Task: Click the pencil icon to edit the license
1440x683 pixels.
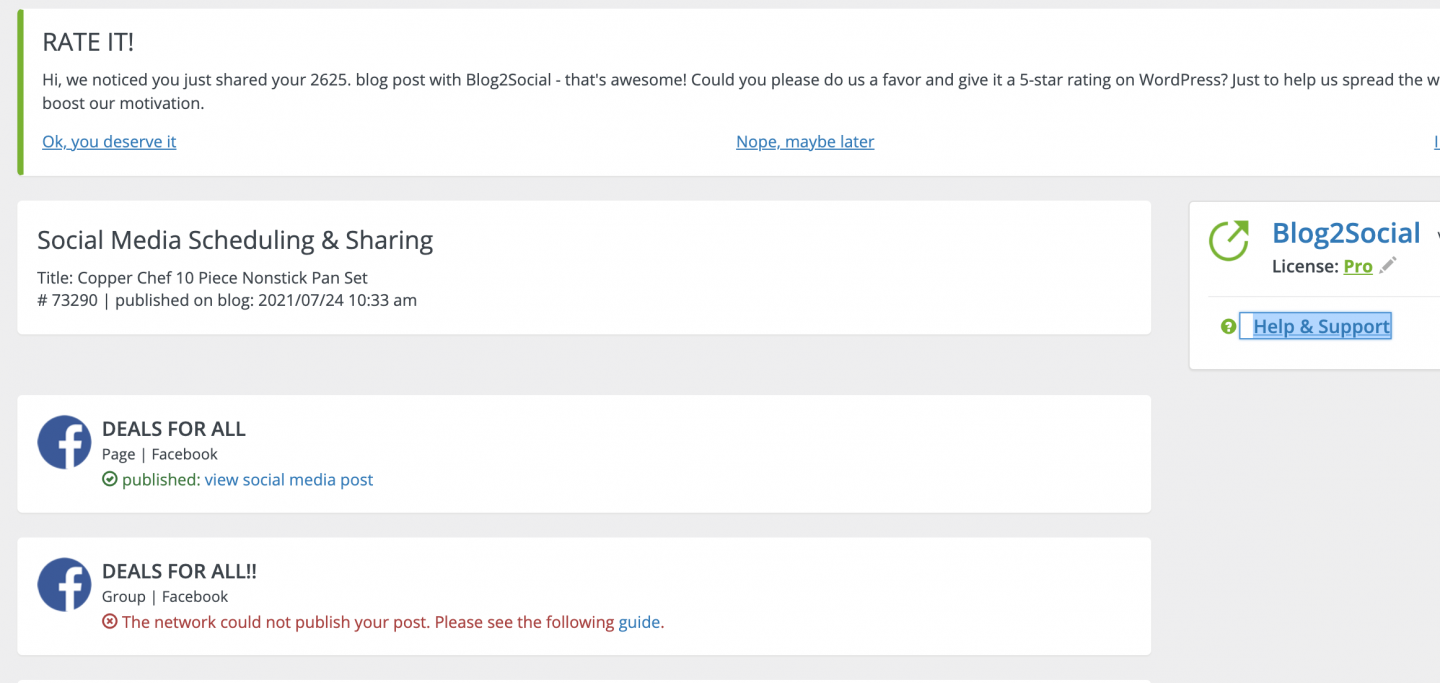Action: pyautogui.click(x=1386, y=265)
